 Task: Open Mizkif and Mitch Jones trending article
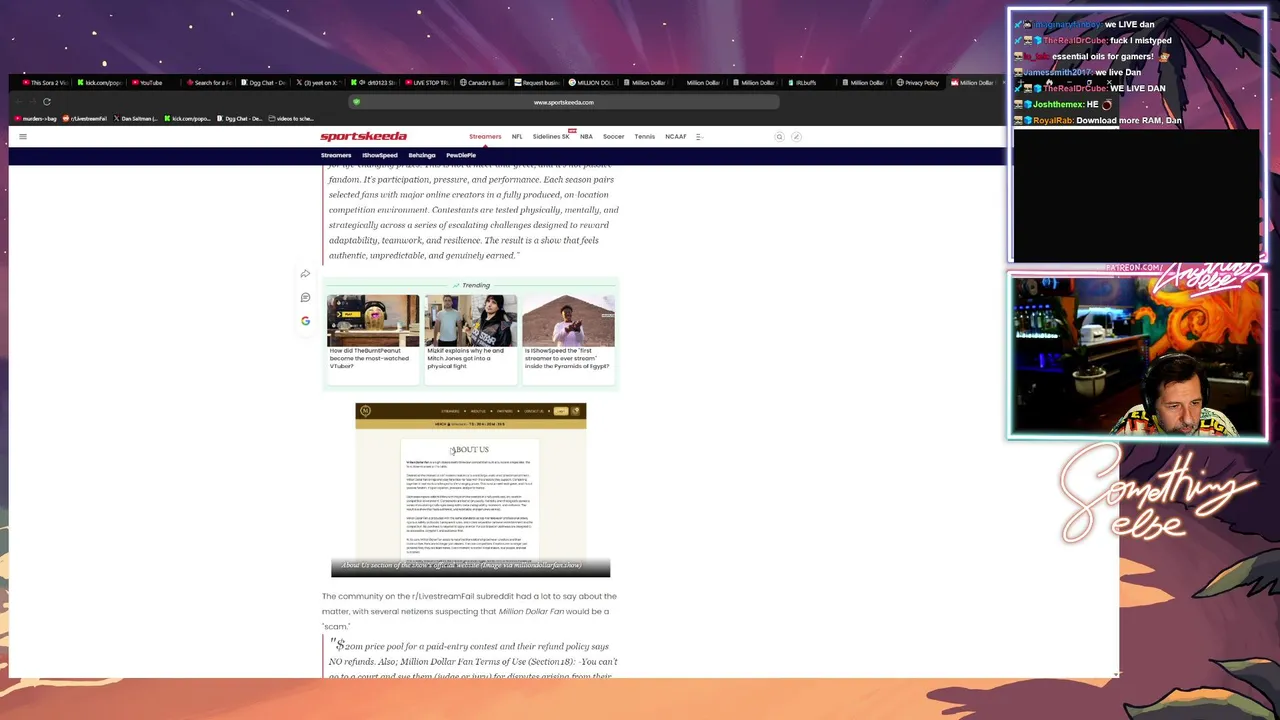pos(471,321)
